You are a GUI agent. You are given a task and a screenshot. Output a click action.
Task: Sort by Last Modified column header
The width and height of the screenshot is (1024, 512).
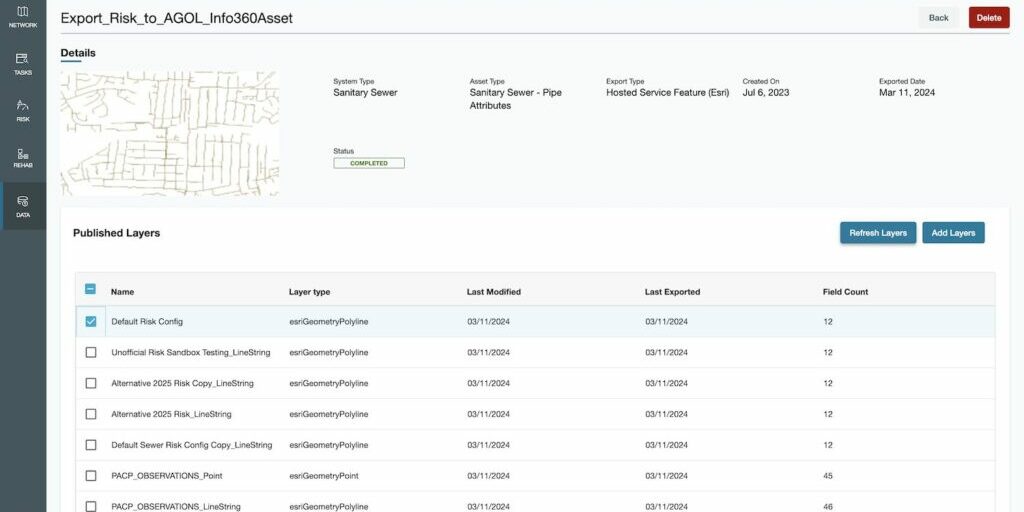pos(494,292)
